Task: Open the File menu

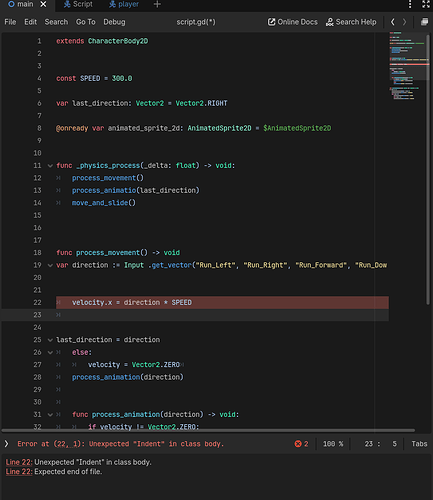Action: 10,22
